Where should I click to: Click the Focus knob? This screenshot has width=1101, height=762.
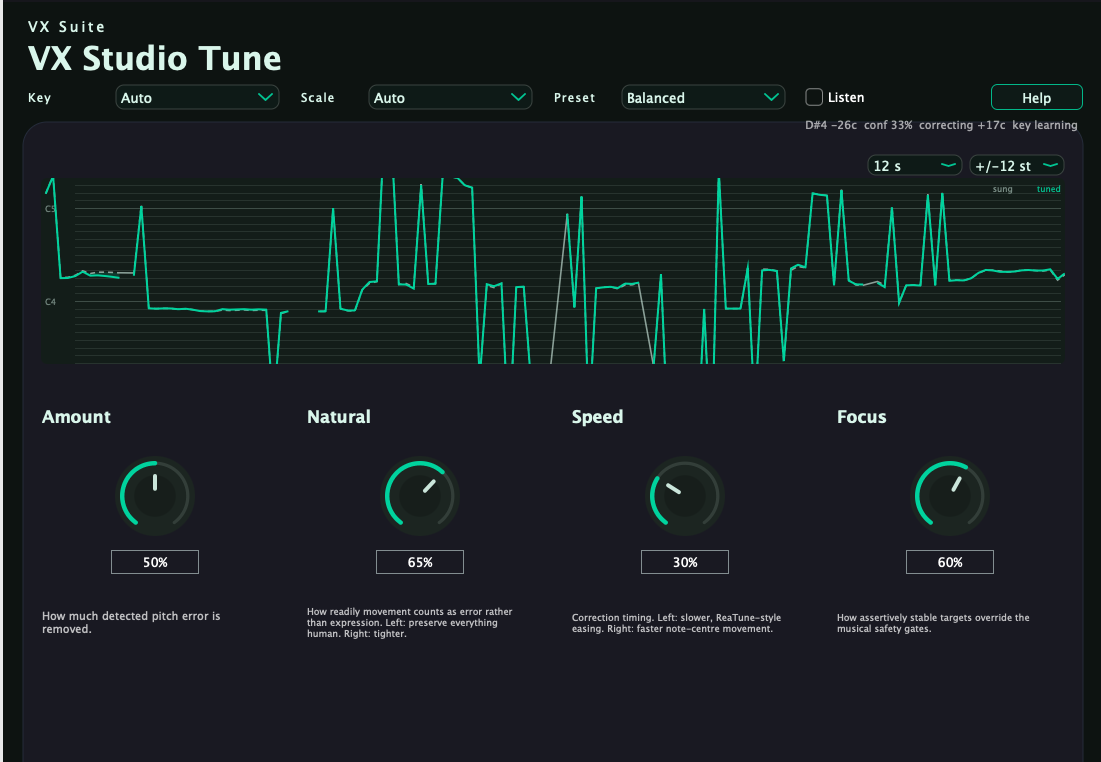pos(950,495)
